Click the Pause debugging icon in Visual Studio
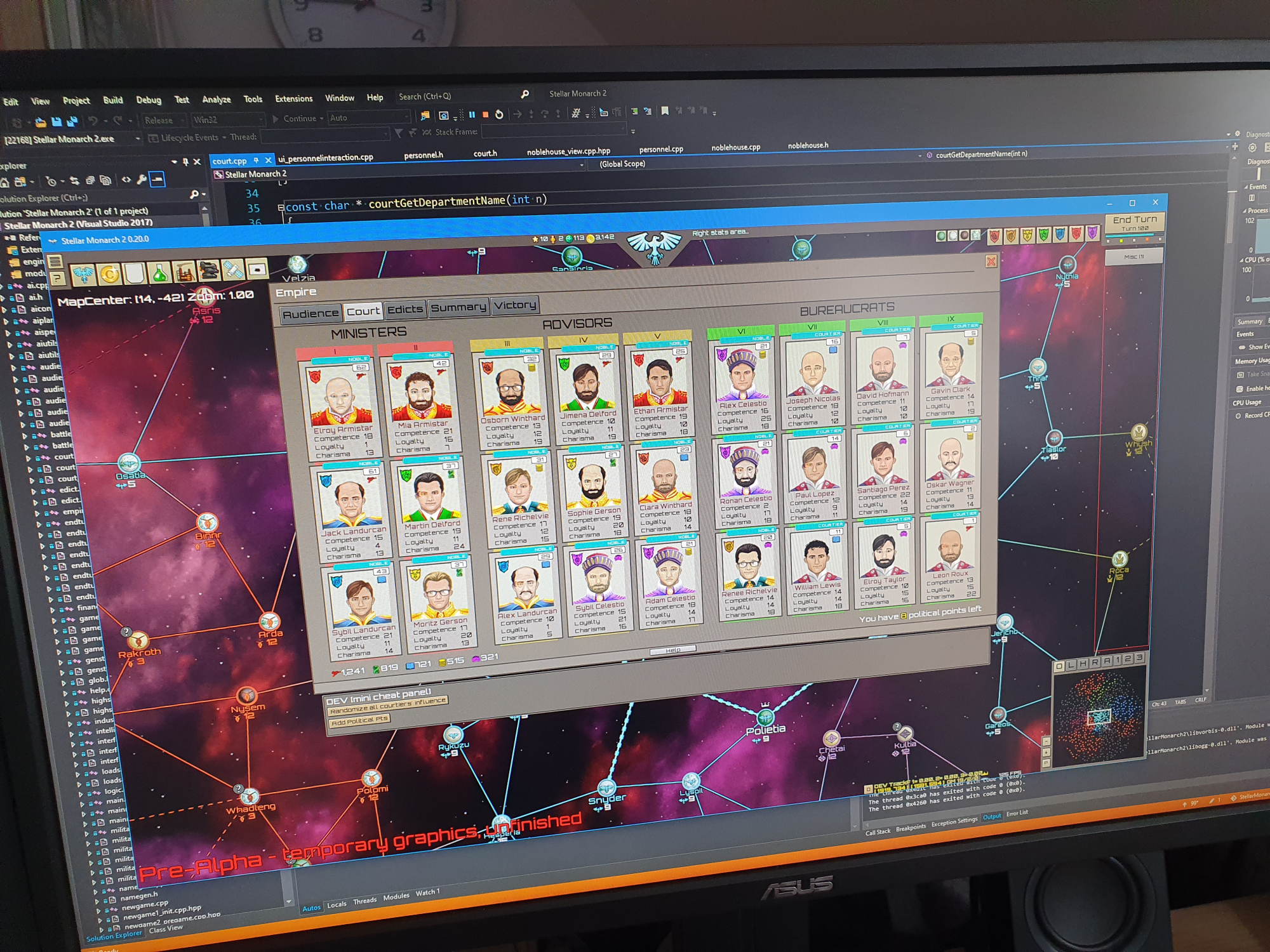 [x=472, y=115]
